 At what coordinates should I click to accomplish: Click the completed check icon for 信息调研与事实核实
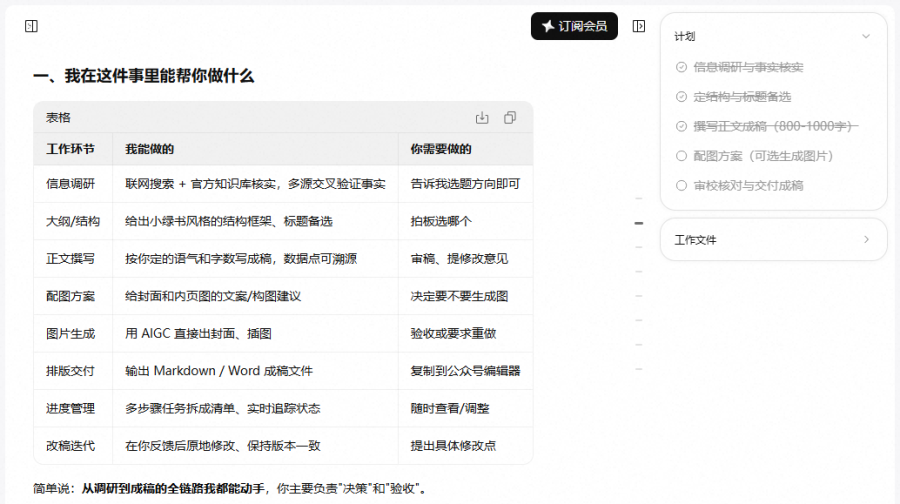pyautogui.click(x=681, y=67)
